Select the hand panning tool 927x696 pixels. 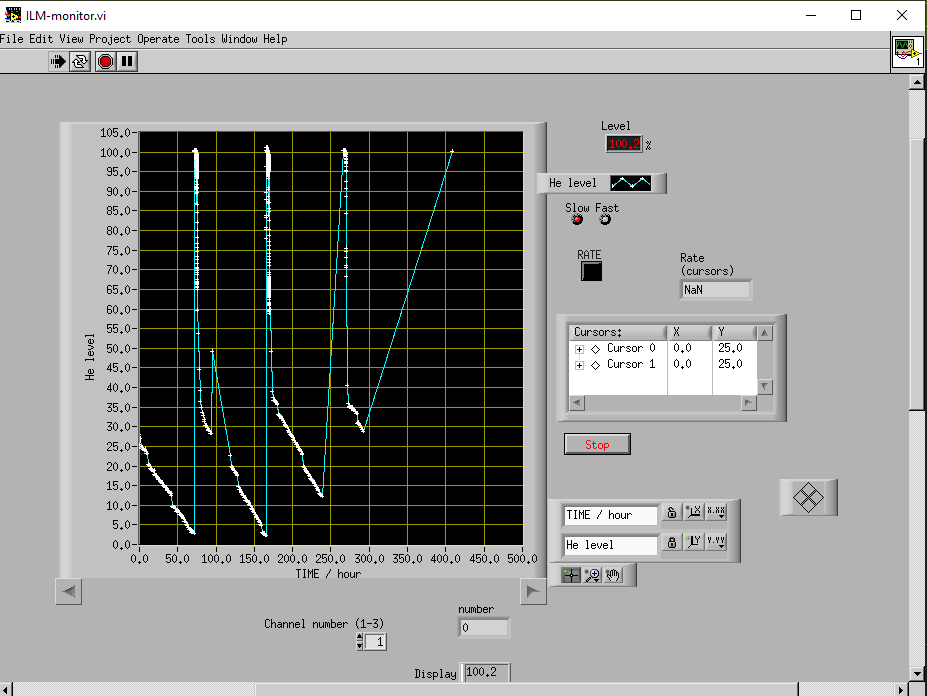614,575
